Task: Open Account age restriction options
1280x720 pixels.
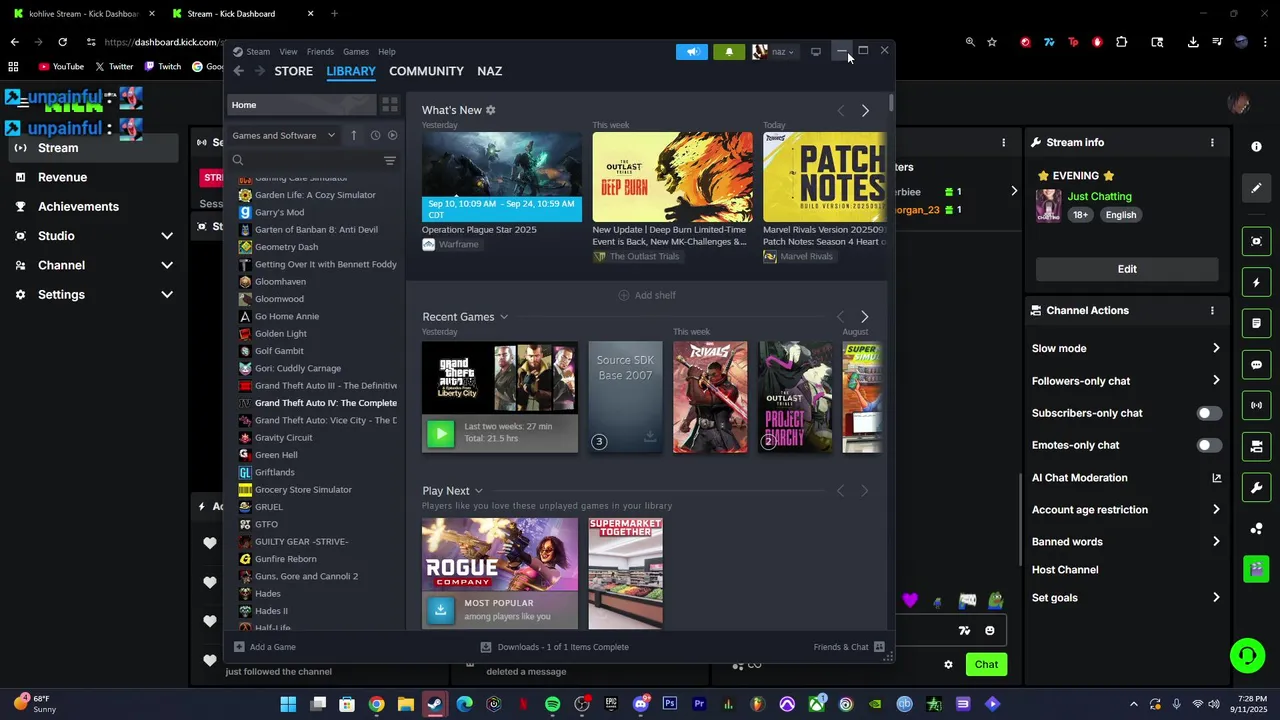Action: point(1127,509)
